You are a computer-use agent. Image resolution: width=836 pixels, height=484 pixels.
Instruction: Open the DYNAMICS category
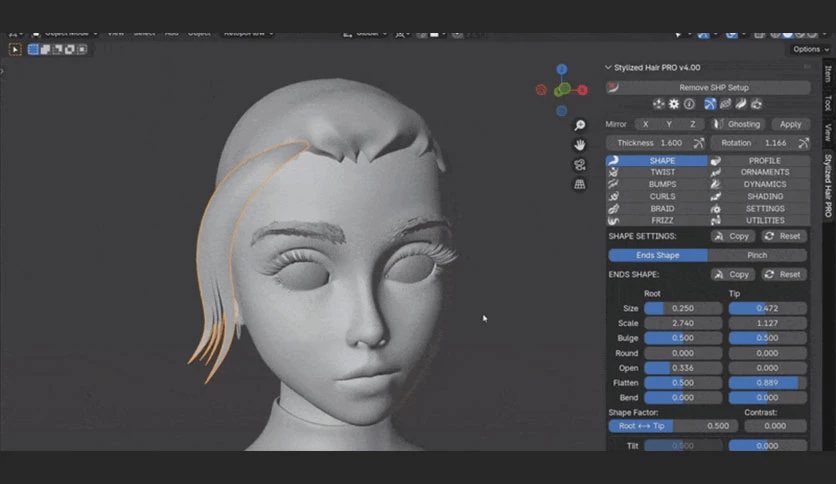click(x=759, y=184)
